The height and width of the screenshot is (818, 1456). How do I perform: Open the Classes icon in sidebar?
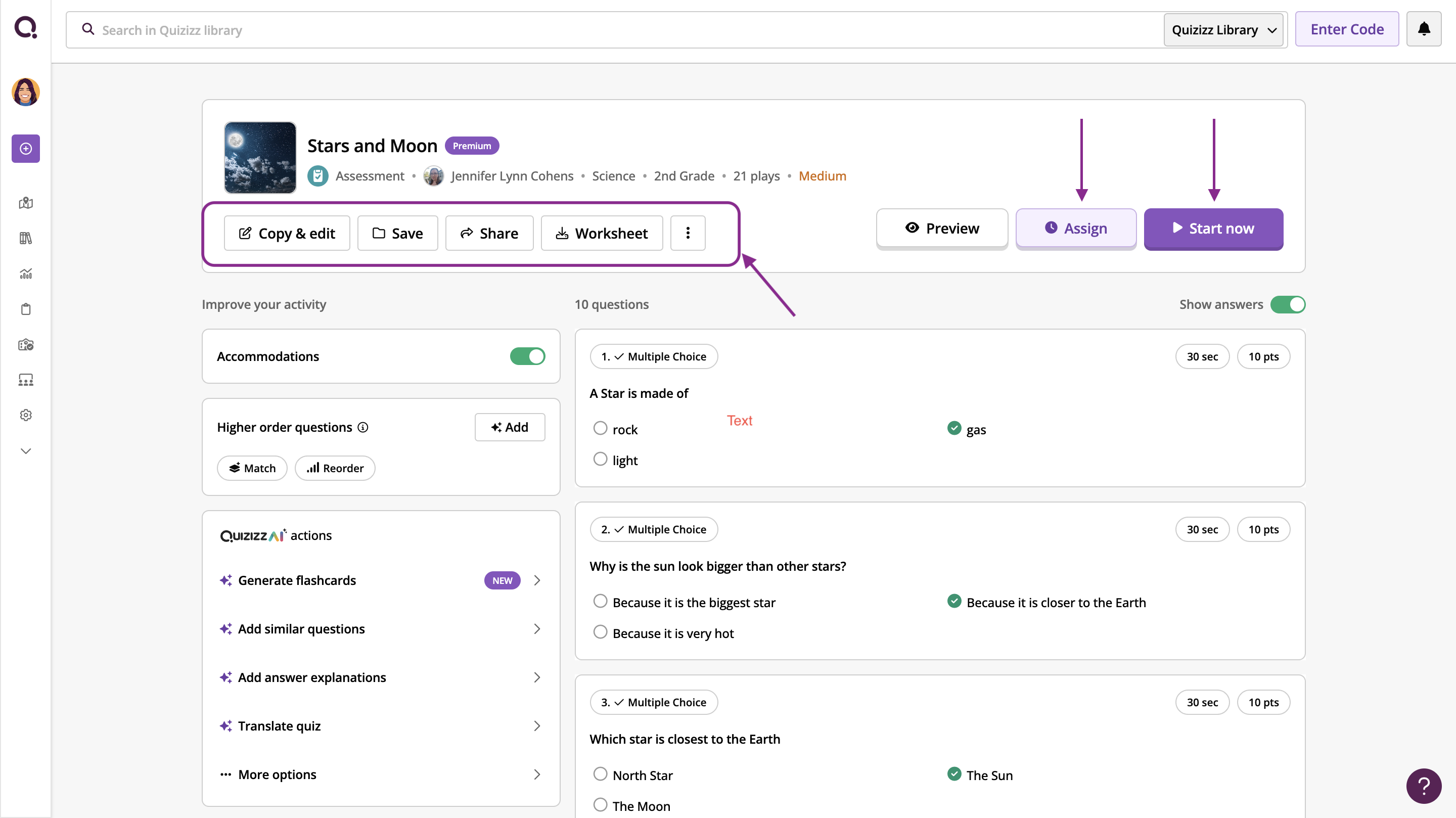[x=25, y=380]
